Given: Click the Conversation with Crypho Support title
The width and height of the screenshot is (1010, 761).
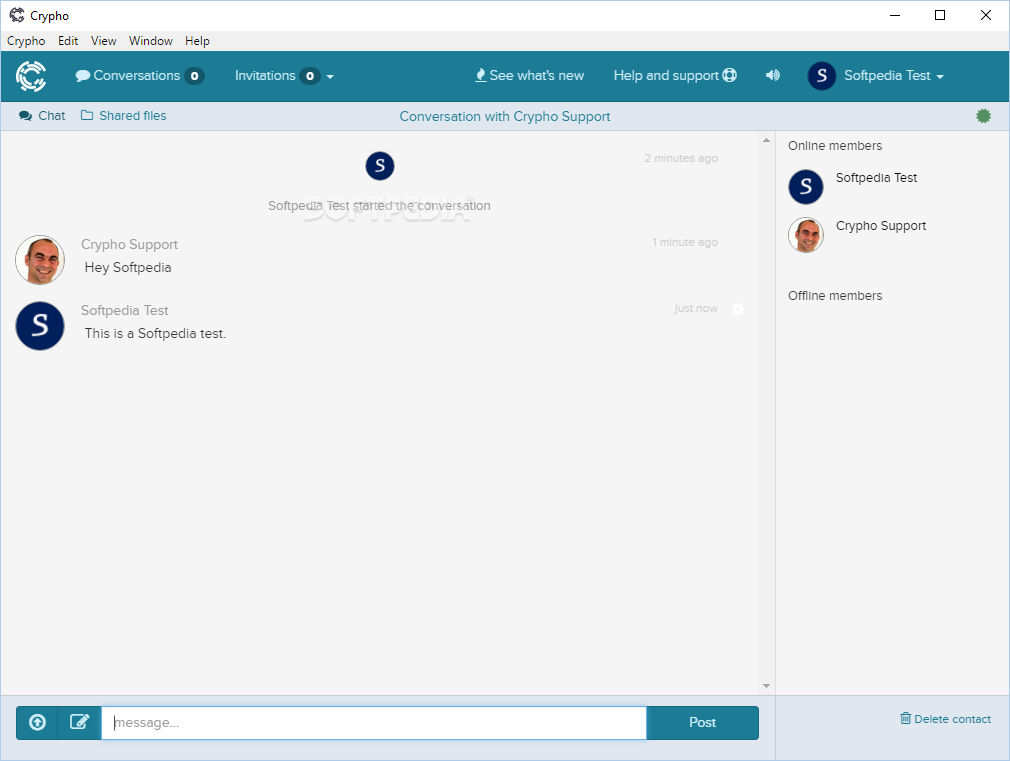Looking at the screenshot, I should (x=505, y=117).
